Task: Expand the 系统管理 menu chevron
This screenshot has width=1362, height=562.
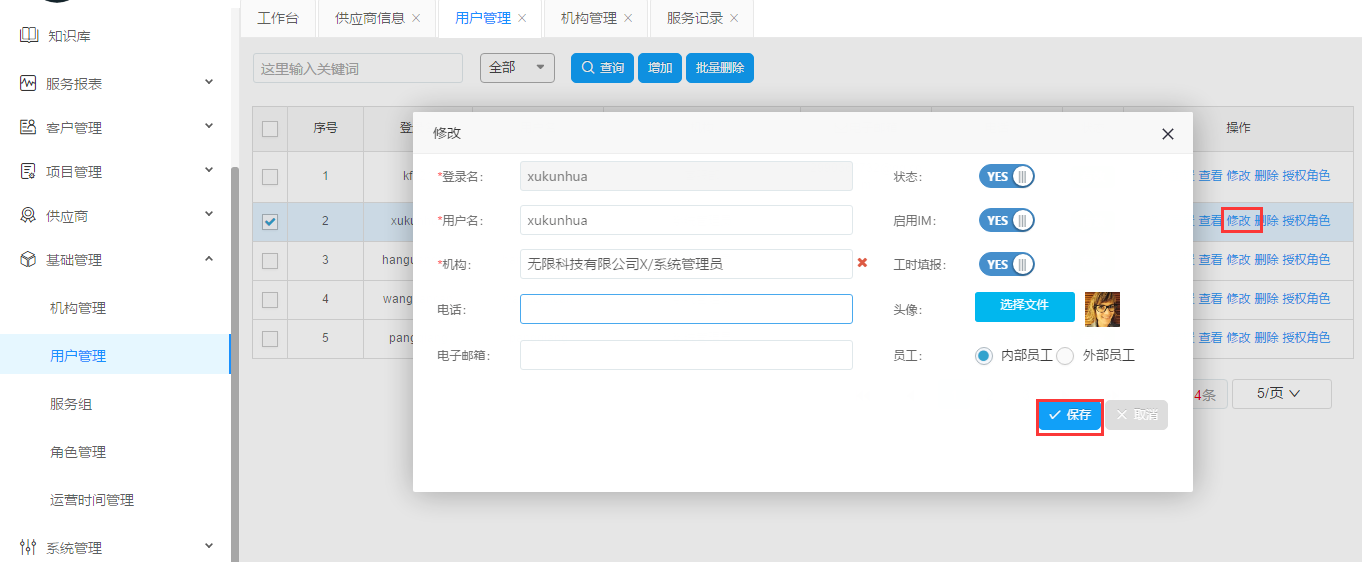Action: tap(209, 546)
